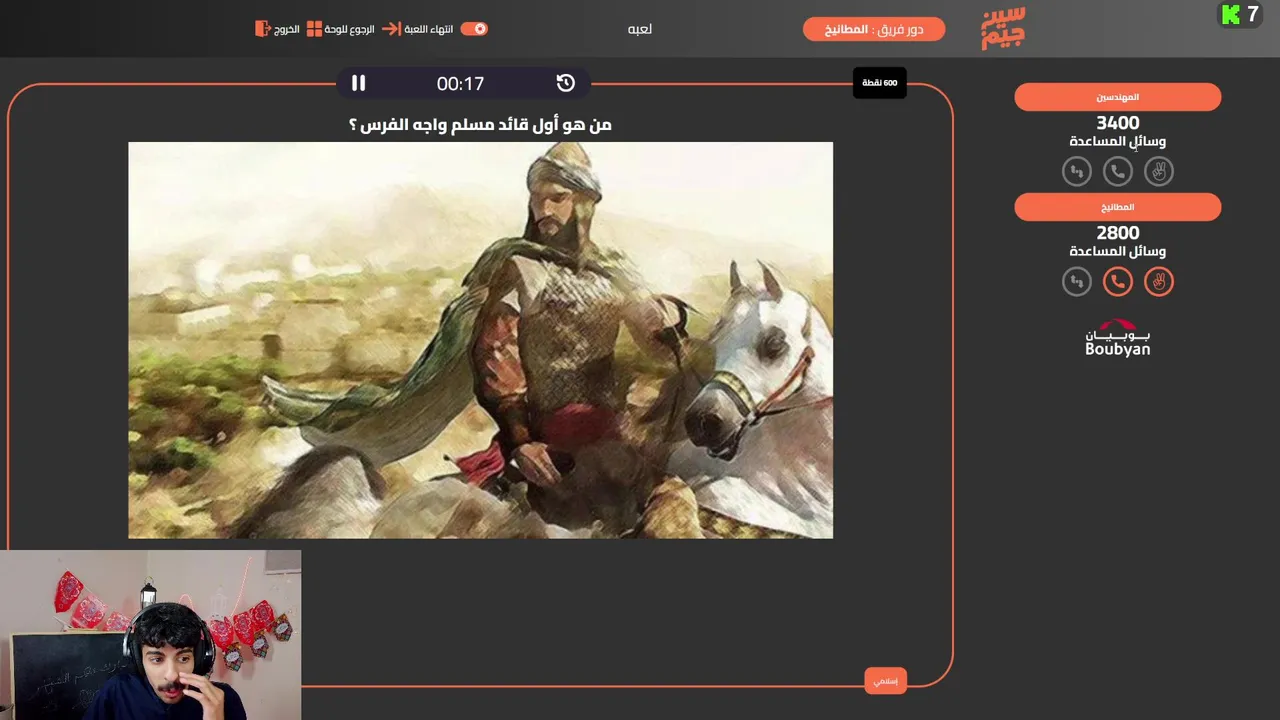This screenshot has width=1280, height=720.
Task: Click the green Kick K logo
Action: (x=1231, y=14)
